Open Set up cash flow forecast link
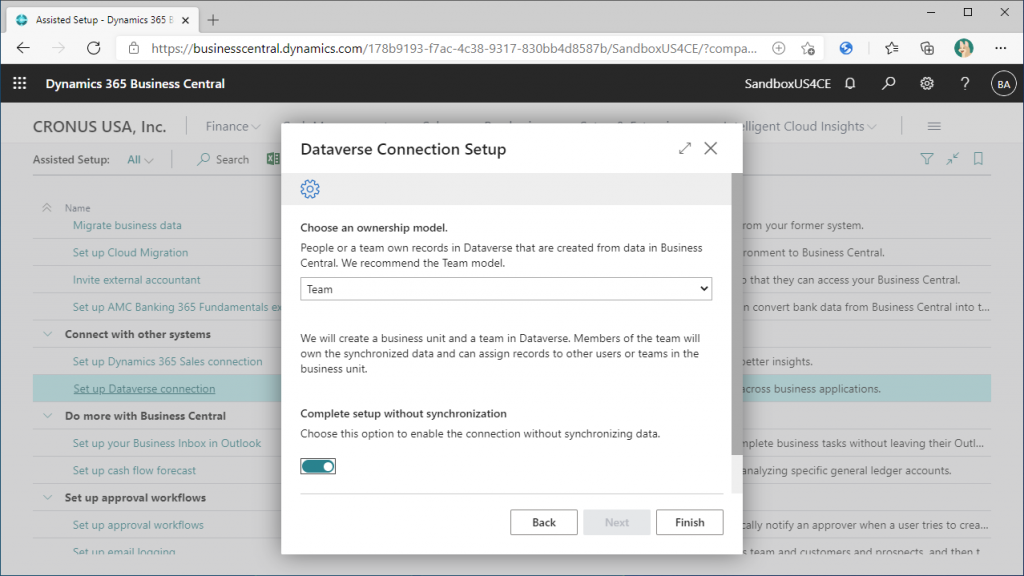The width and height of the screenshot is (1024, 576). coord(134,470)
